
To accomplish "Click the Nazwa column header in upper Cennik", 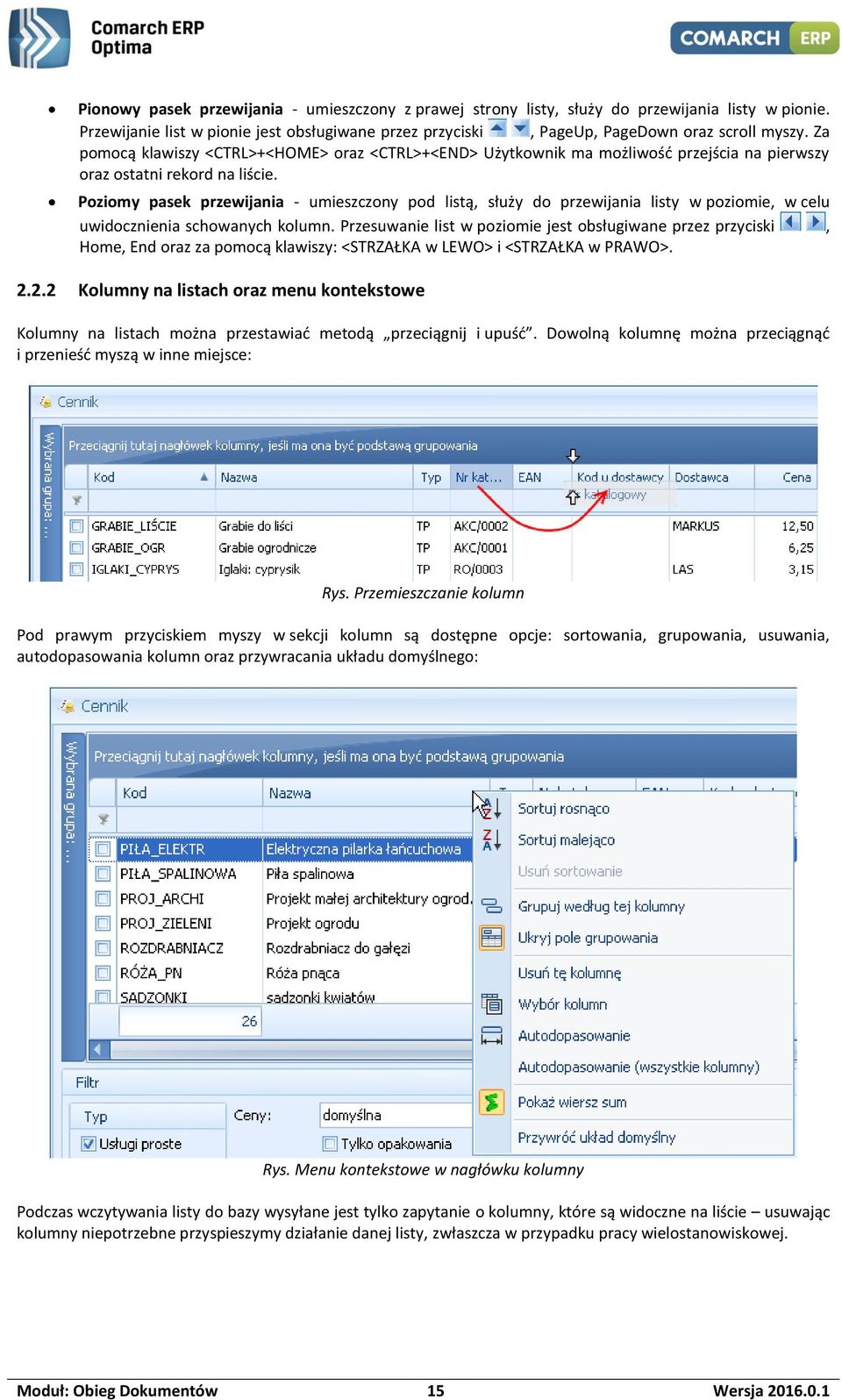I will [x=314, y=477].
